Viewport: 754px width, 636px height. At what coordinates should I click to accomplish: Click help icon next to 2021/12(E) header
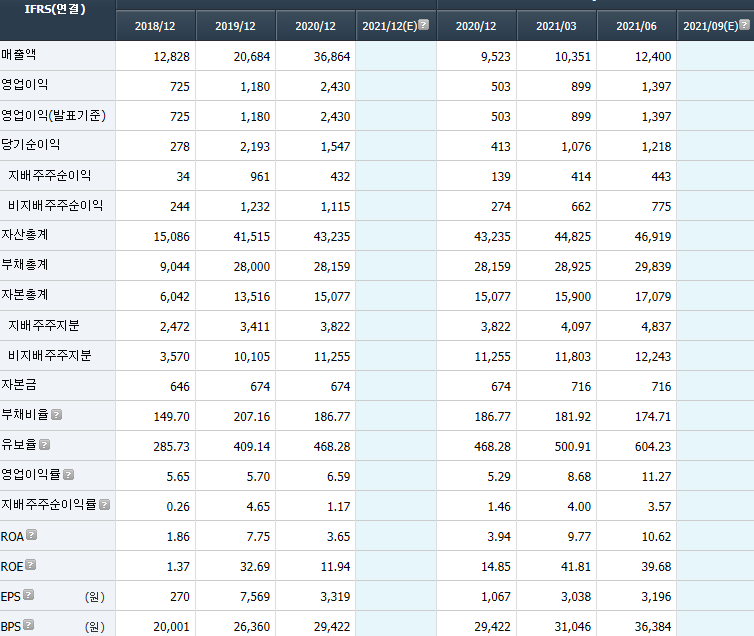424,25
